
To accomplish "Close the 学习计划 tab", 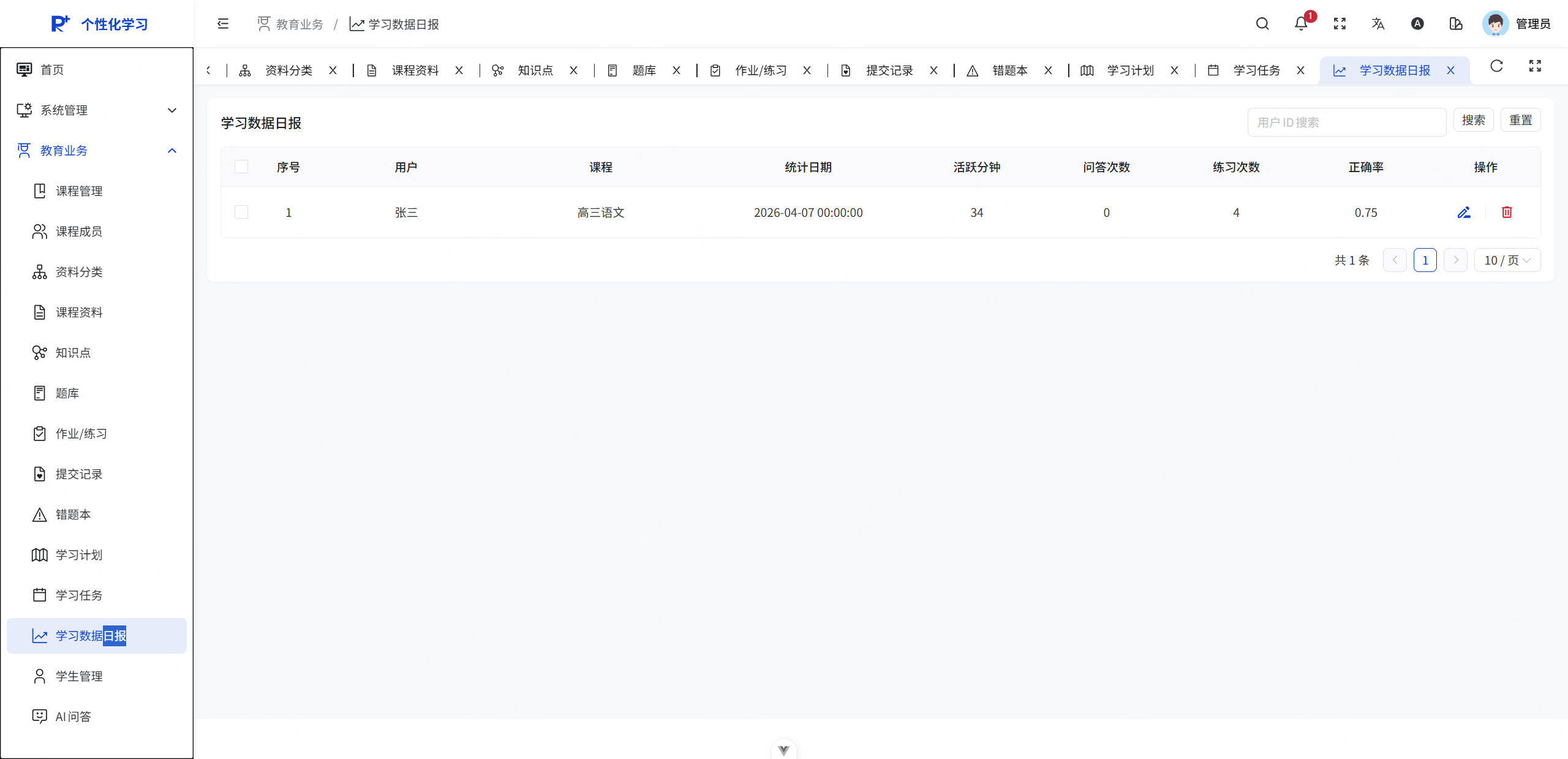I will click(1174, 70).
